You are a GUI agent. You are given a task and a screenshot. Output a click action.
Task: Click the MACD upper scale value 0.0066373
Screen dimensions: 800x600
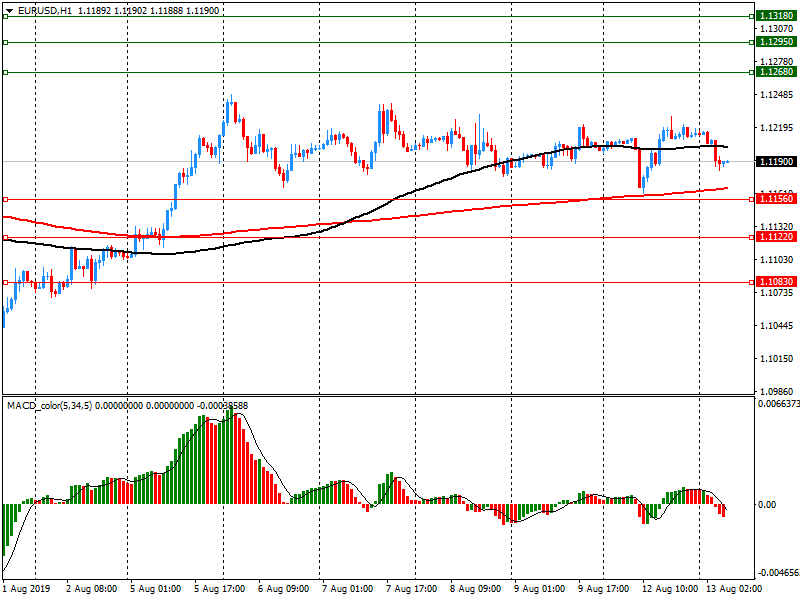[x=779, y=404]
